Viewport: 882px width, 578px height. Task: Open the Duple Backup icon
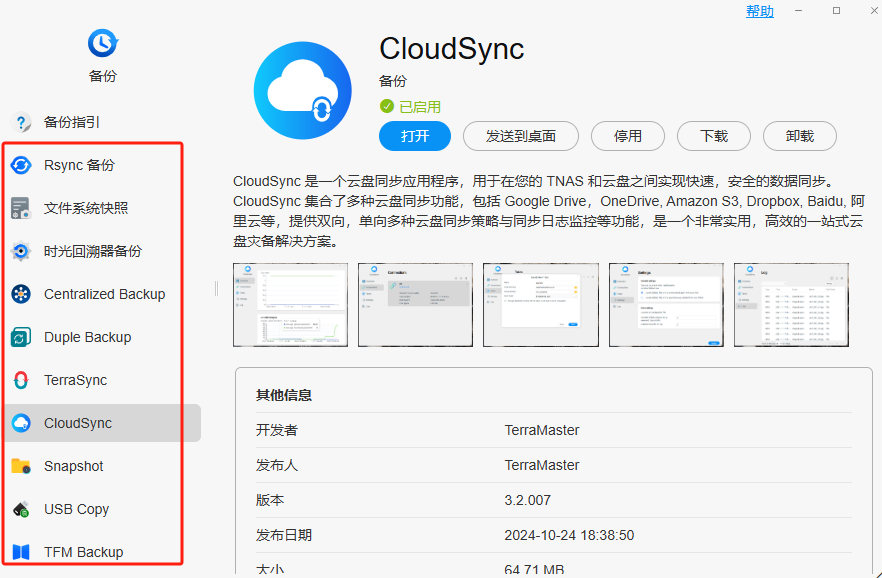click(x=21, y=337)
